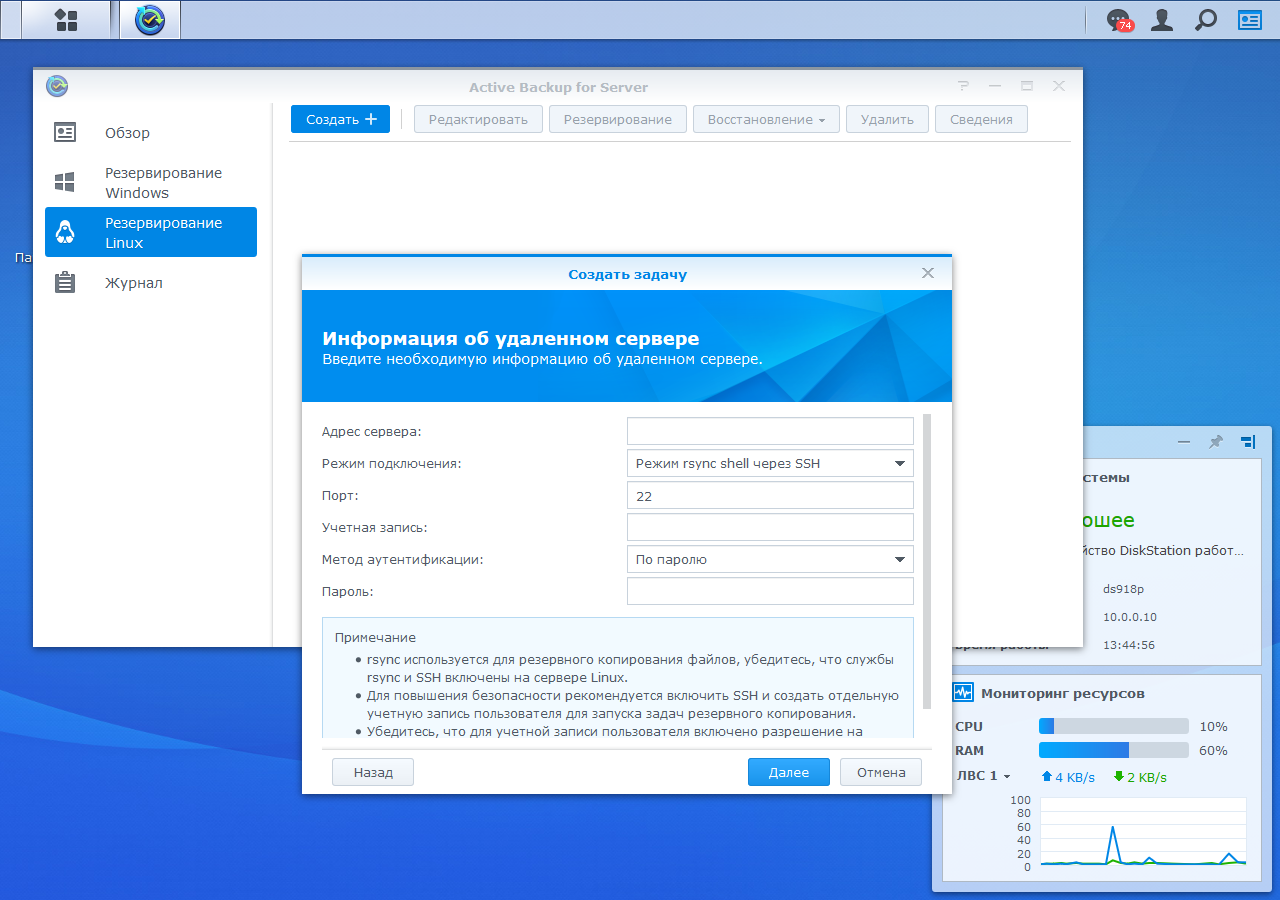1280x900 pixels.
Task: Click the Назад button
Action: click(x=373, y=772)
